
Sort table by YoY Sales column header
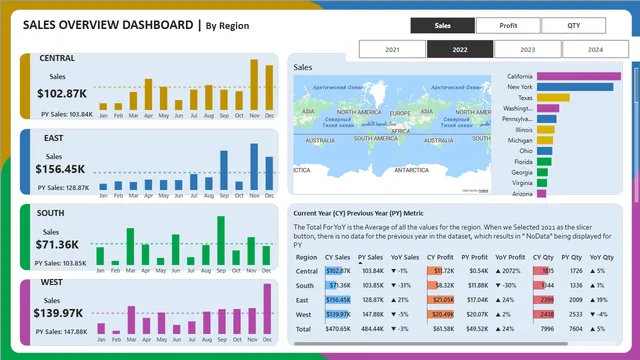tap(405, 257)
